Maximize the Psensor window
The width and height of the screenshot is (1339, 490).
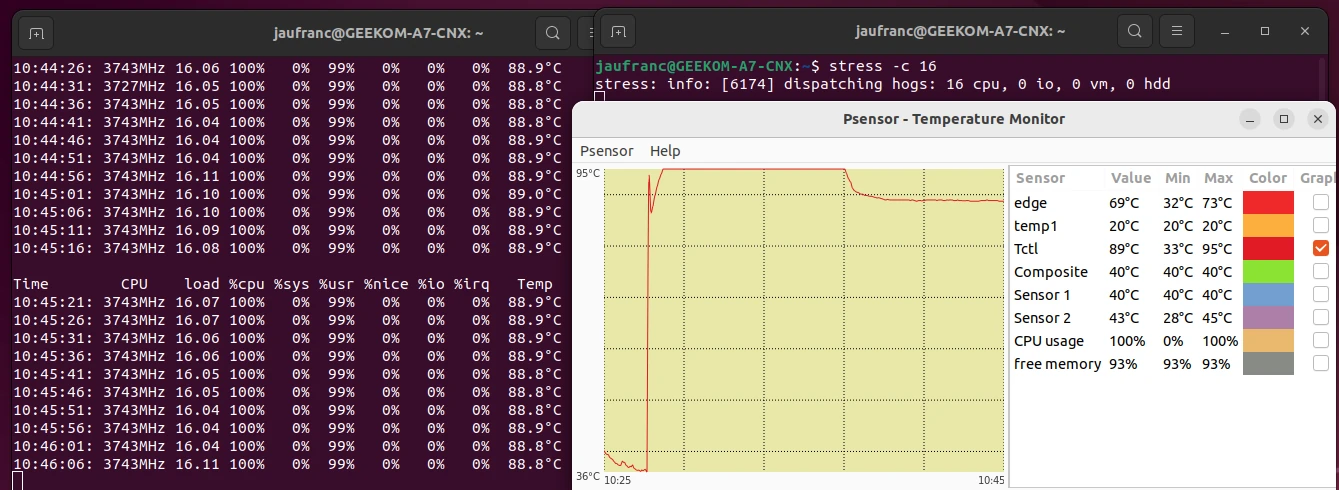click(x=1284, y=119)
